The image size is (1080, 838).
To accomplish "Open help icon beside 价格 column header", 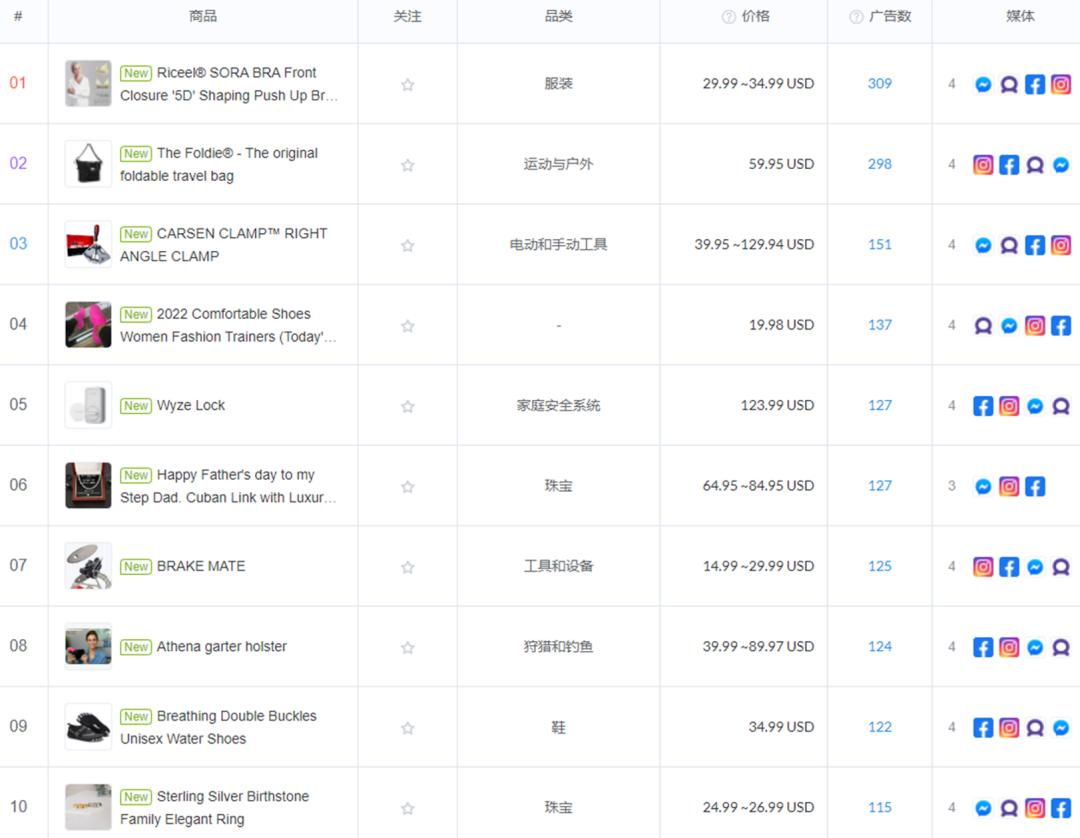I will click(x=729, y=17).
